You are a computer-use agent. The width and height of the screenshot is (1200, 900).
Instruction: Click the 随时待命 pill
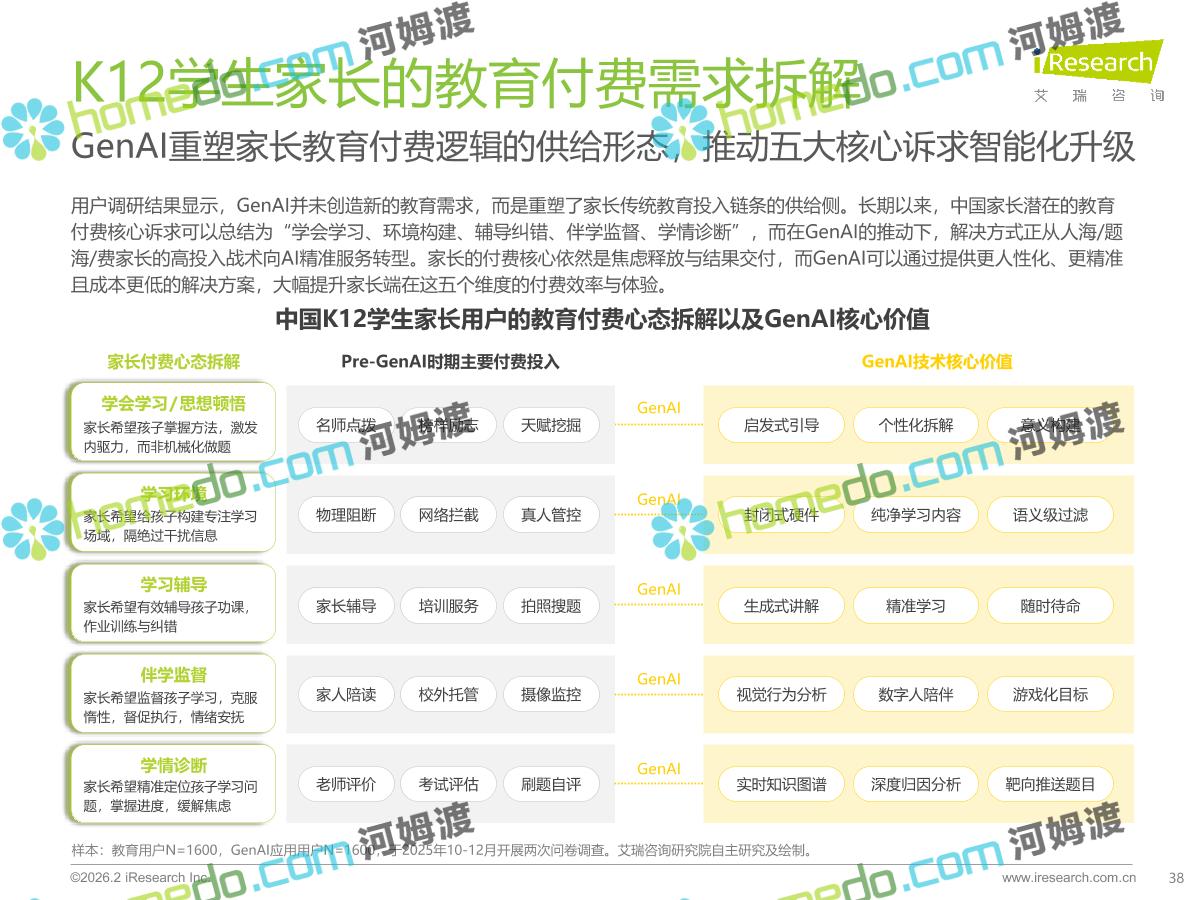pos(1049,606)
